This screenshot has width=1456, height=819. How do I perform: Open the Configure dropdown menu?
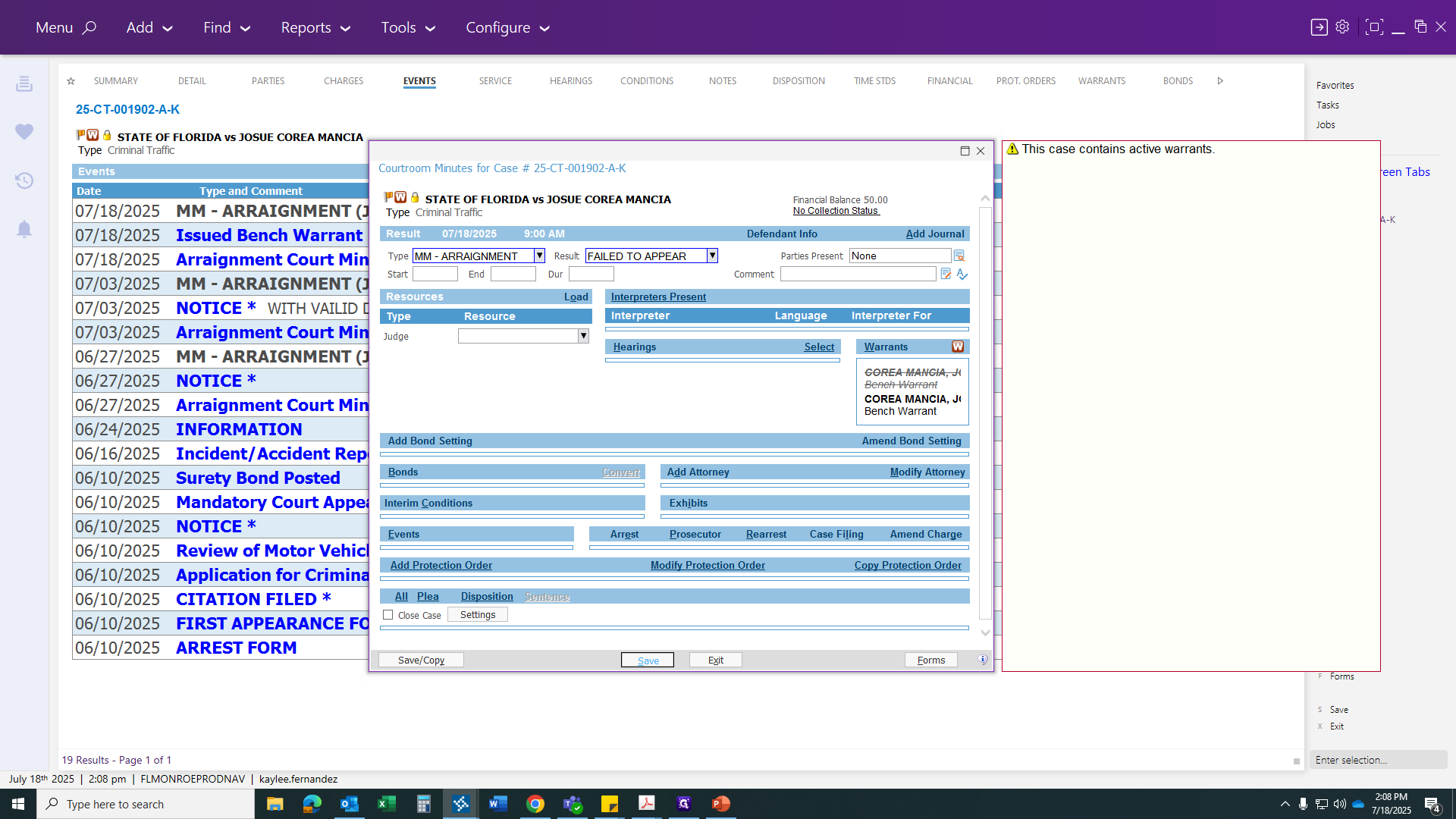pyautogui.click(x=507, y=27)
